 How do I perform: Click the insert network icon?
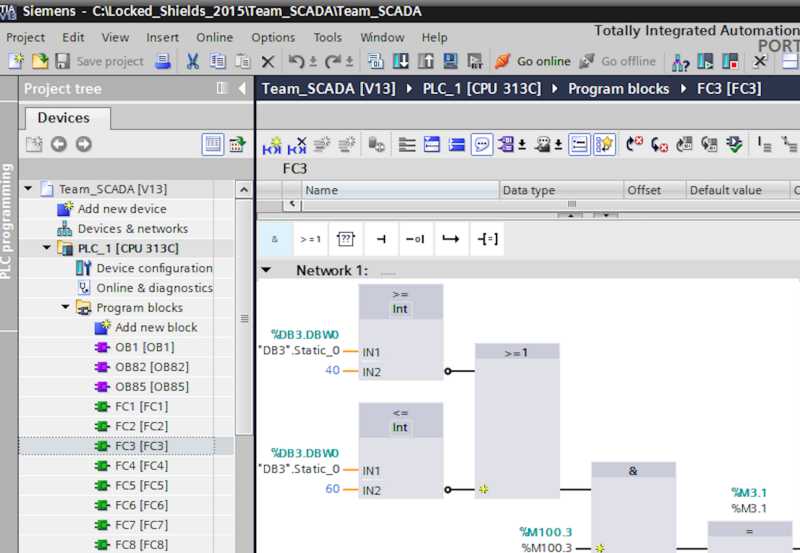click(x=272, y=145)
